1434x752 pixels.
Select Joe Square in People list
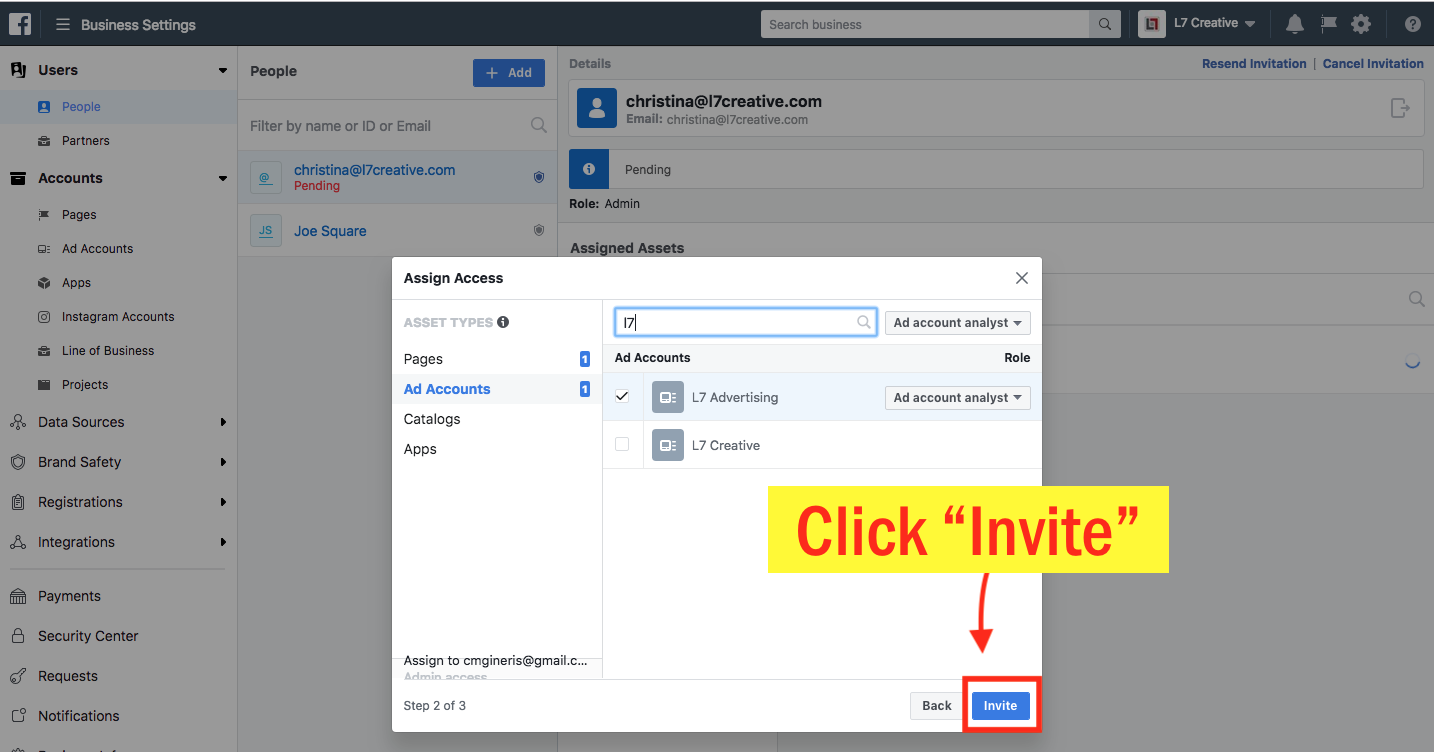(x=397, y=230)
